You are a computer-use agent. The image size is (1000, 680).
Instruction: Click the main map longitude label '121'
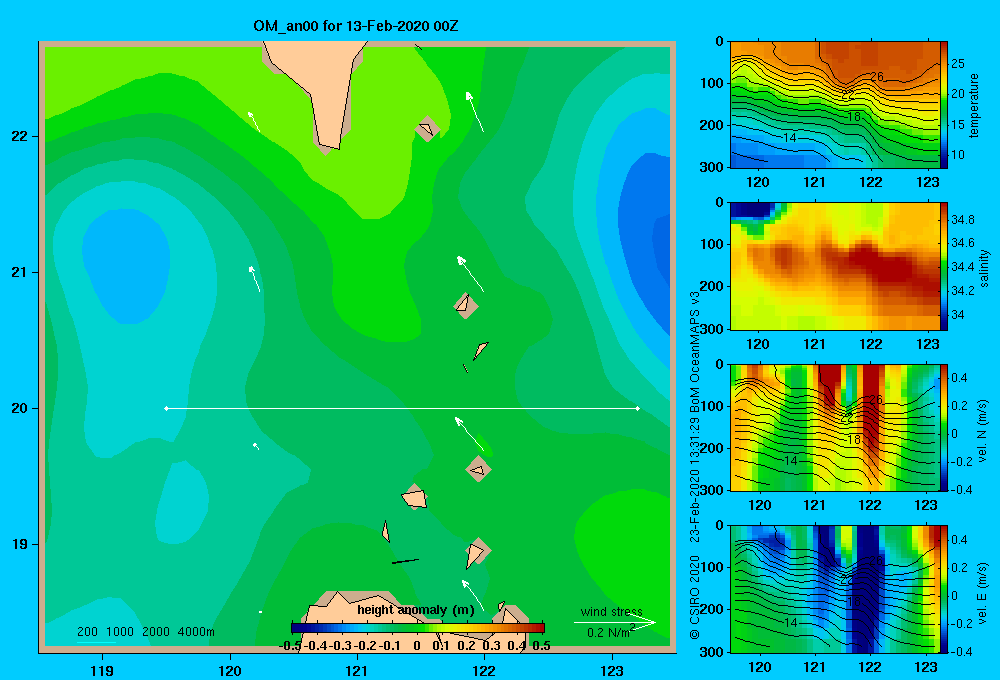357,670
